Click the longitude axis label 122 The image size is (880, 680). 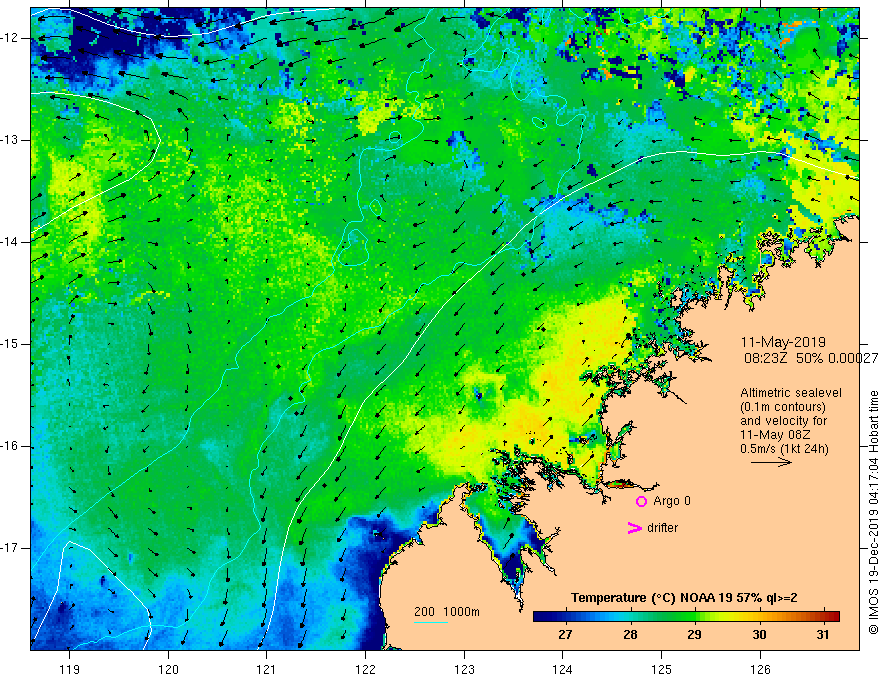pyautogui.click(x=365, y=669)
